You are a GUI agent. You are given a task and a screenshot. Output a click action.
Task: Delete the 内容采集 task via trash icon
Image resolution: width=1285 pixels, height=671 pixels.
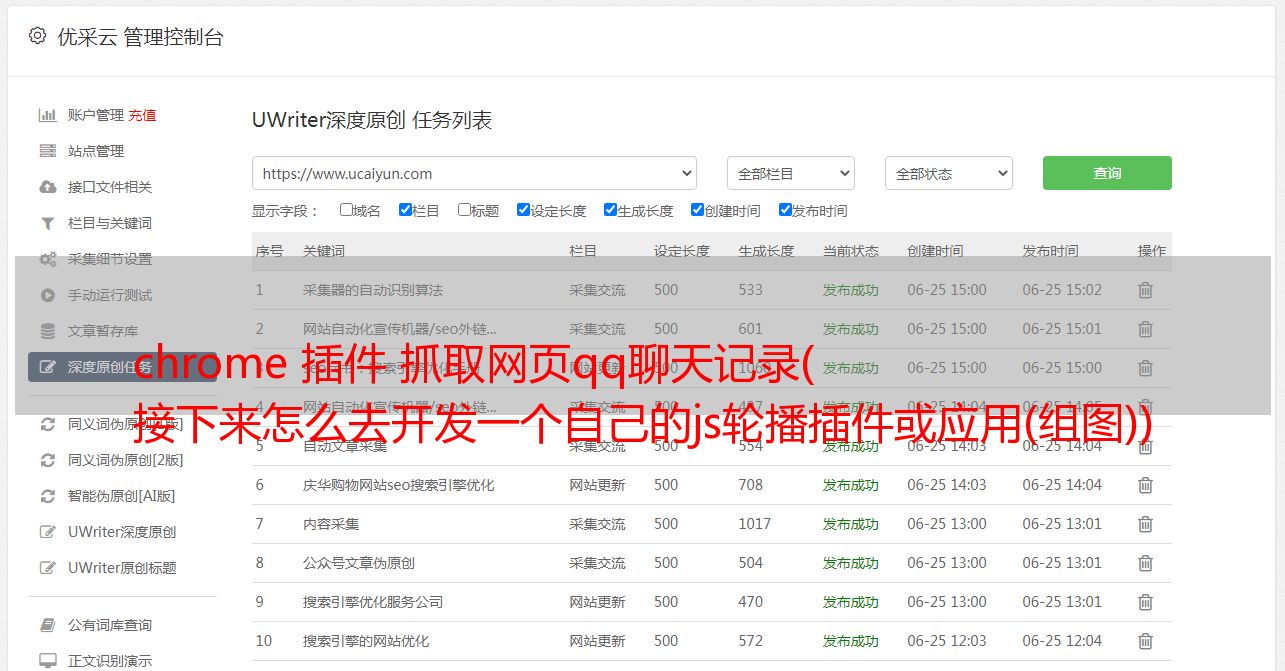point(1145,524)
